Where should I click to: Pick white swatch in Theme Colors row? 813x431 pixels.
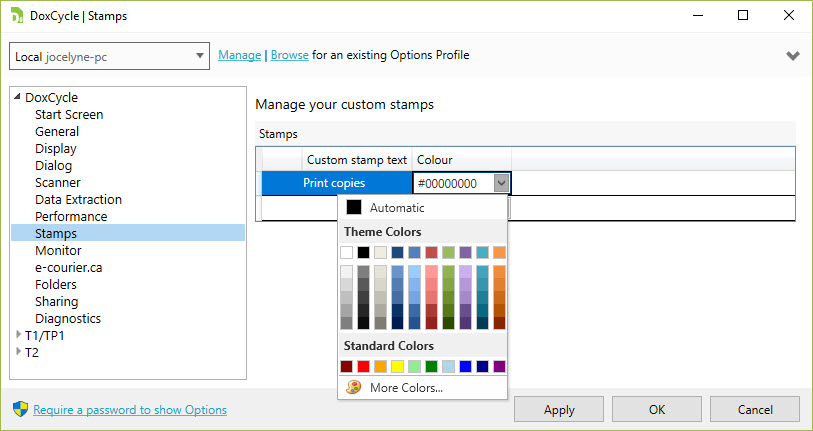coord(346,253)
